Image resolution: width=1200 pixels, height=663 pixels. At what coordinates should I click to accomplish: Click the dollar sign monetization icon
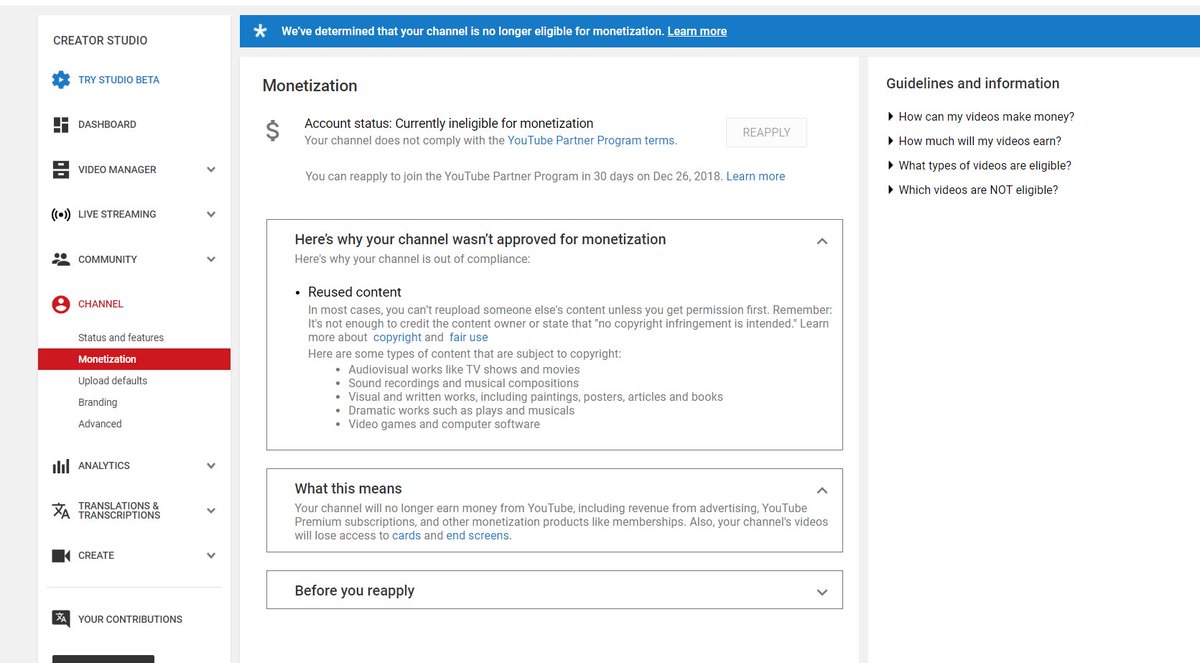point(273,132)
